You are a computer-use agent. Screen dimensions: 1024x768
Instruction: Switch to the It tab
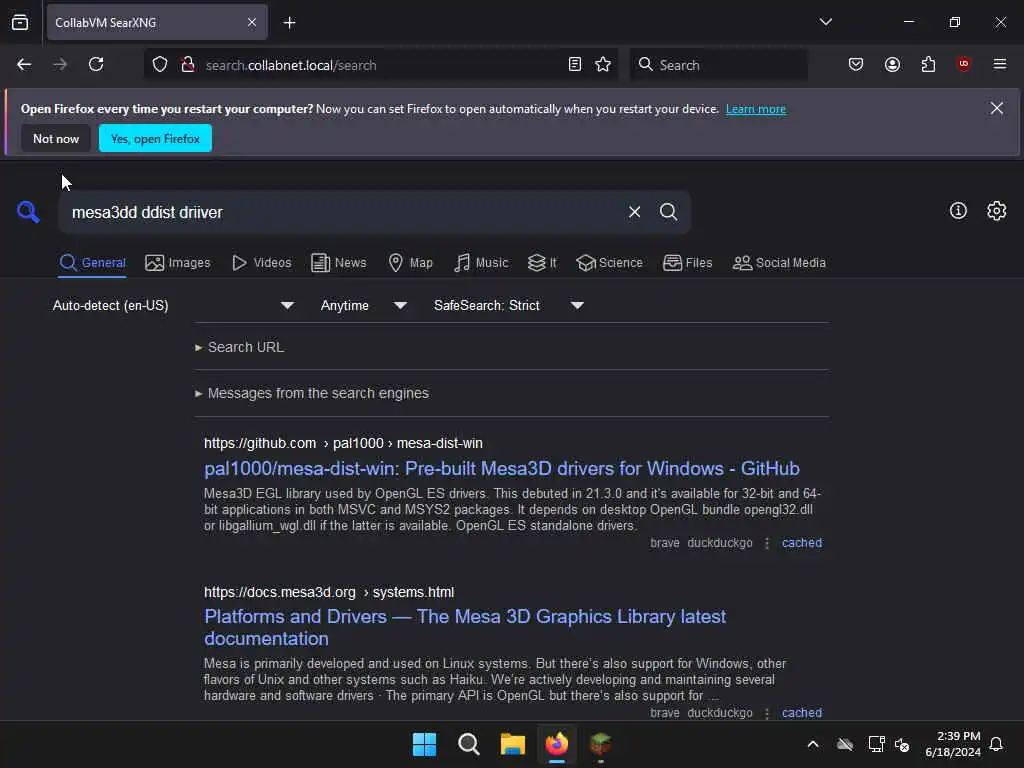click(x=542, y=263)
